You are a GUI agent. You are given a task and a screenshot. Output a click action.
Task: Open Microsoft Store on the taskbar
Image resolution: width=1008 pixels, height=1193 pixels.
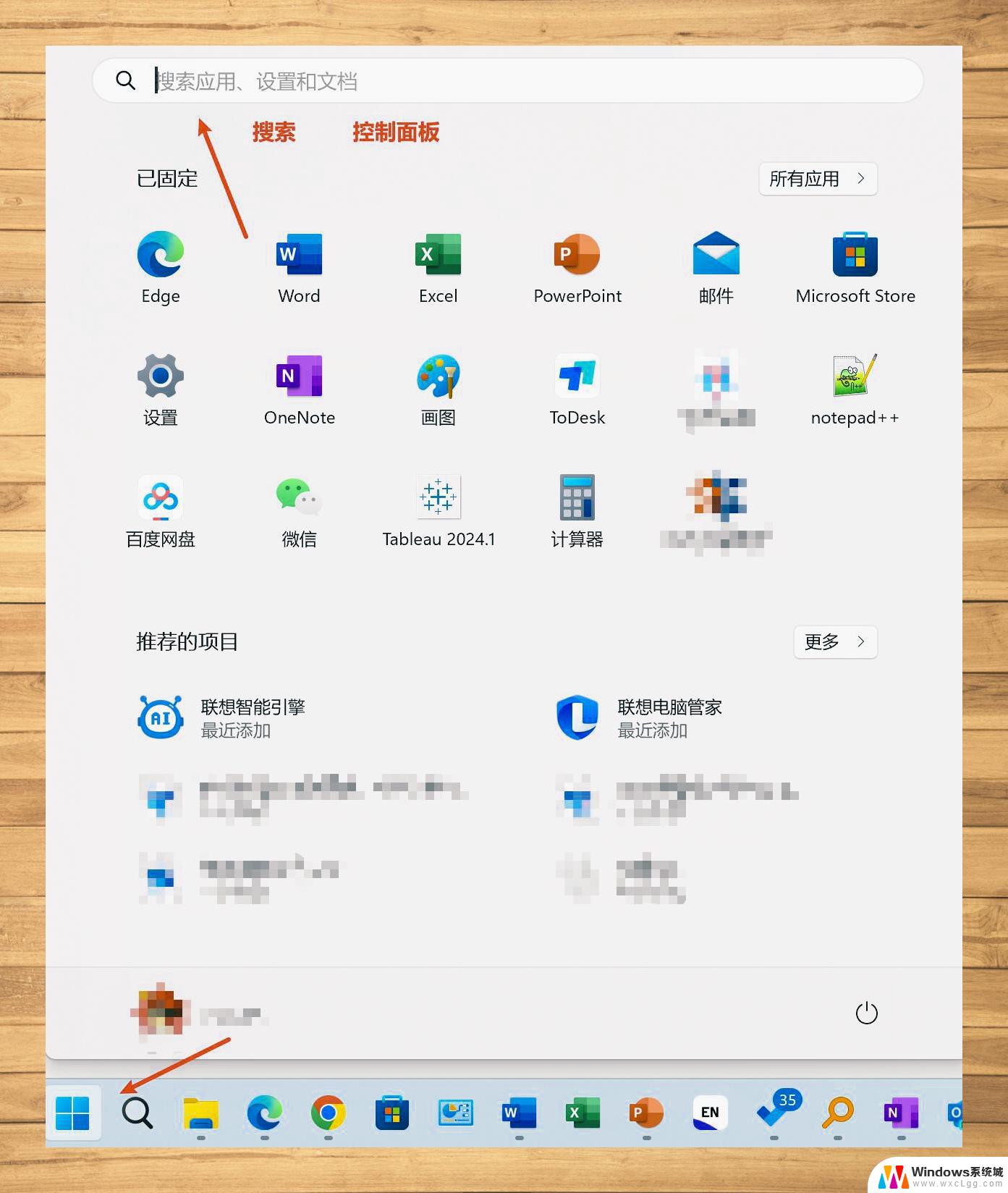tap(391, 1113)
